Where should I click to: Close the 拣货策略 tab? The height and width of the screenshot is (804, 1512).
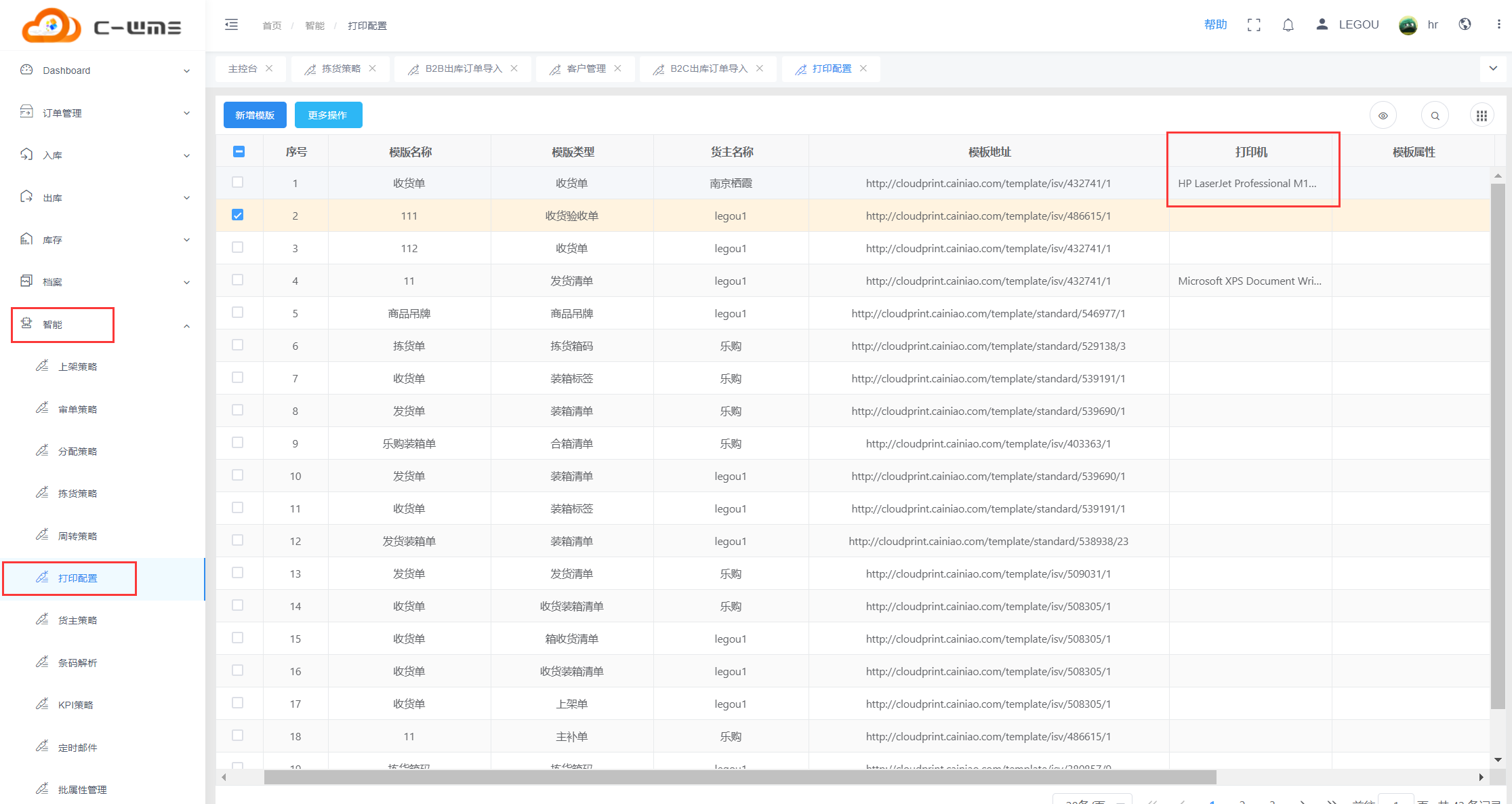(372, 68)
